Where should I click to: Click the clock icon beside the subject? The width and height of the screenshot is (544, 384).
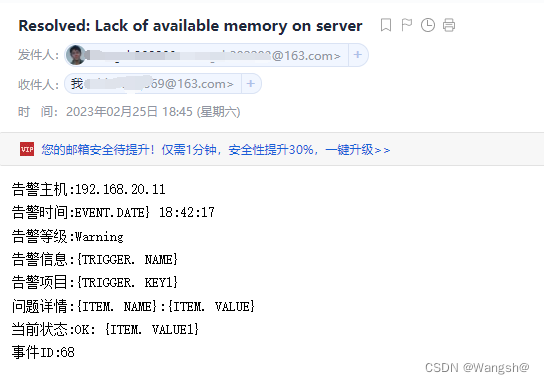pos(428,25)
